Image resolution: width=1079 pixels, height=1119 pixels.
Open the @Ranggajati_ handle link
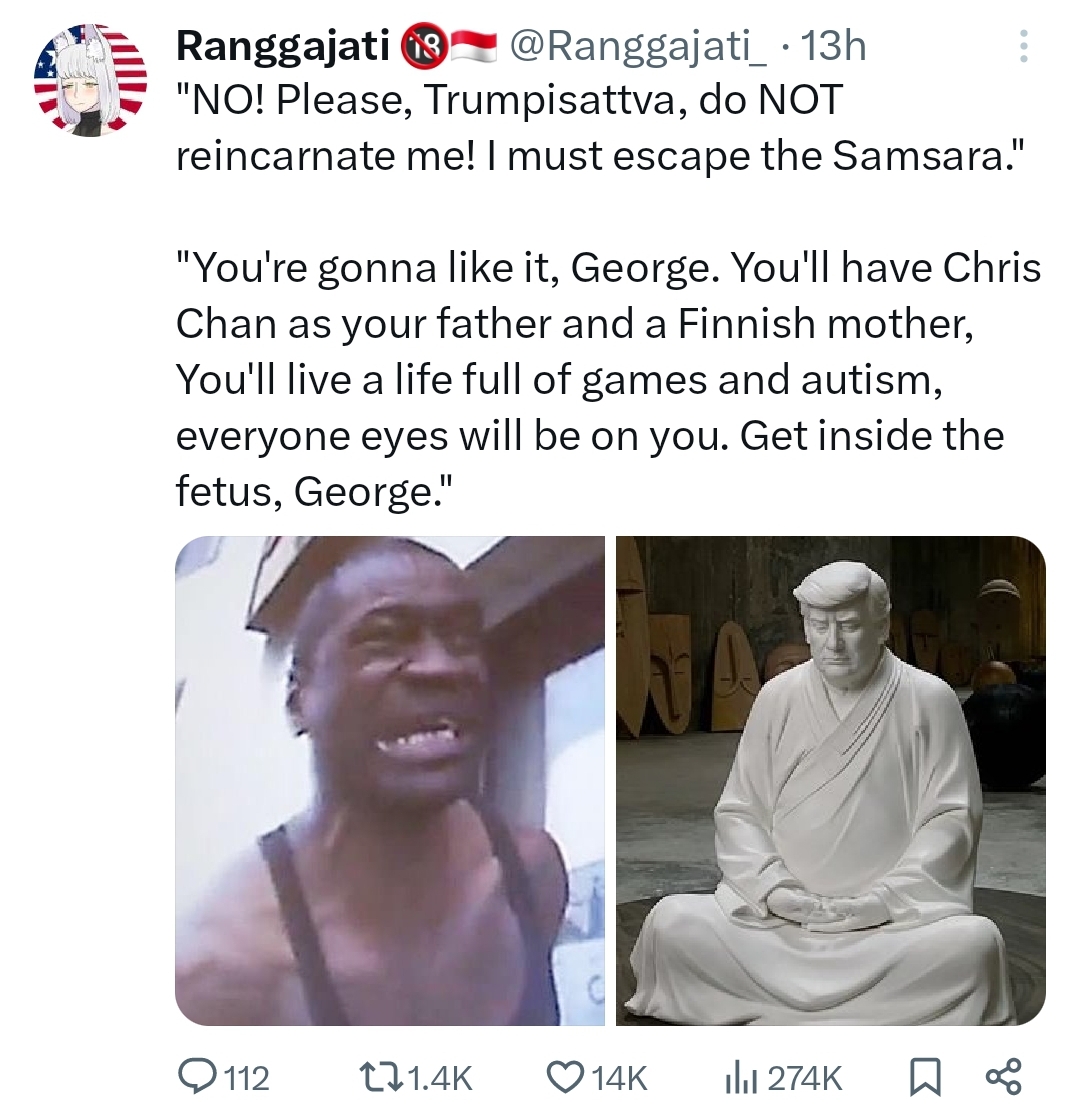click(638, 47)
